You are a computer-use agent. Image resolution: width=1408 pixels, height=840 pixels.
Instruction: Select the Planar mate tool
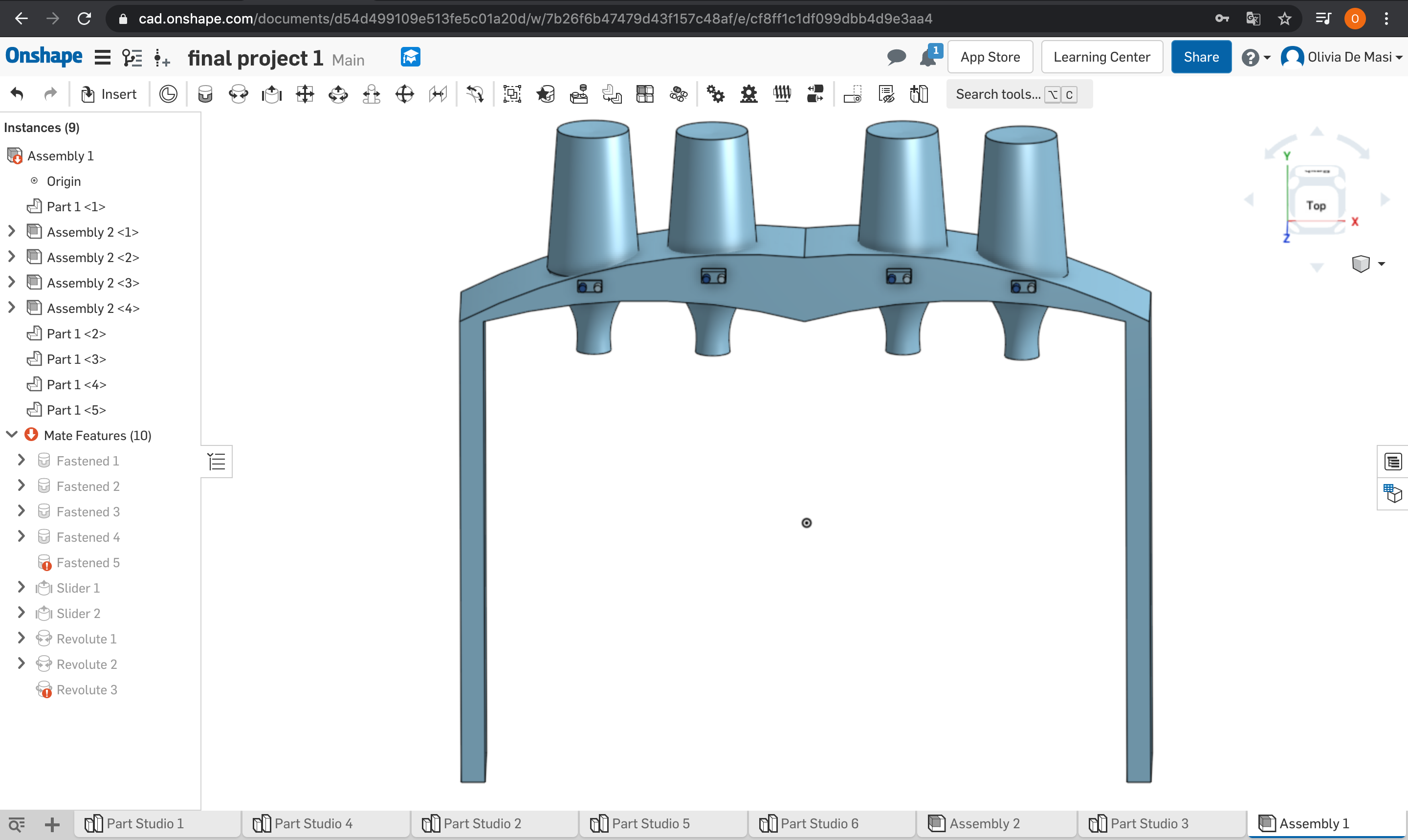305,94
